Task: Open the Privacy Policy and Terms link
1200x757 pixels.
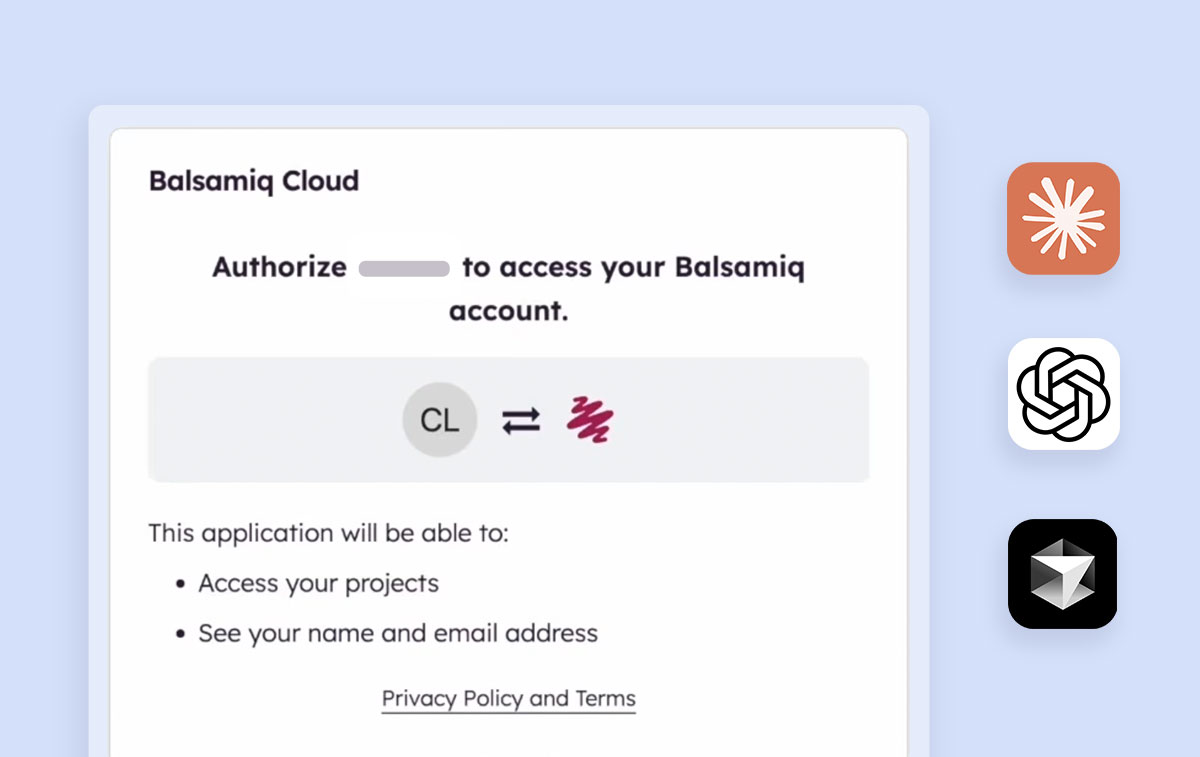Action: pyautogui.click(x=508, y=698)
